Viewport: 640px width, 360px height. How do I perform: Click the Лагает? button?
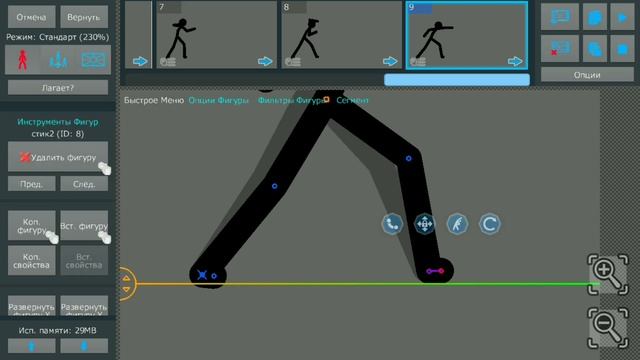click(x=58, y=87)
